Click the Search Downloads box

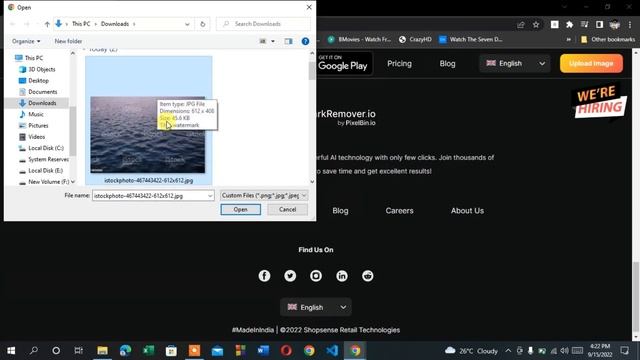(x=263, y=24)
